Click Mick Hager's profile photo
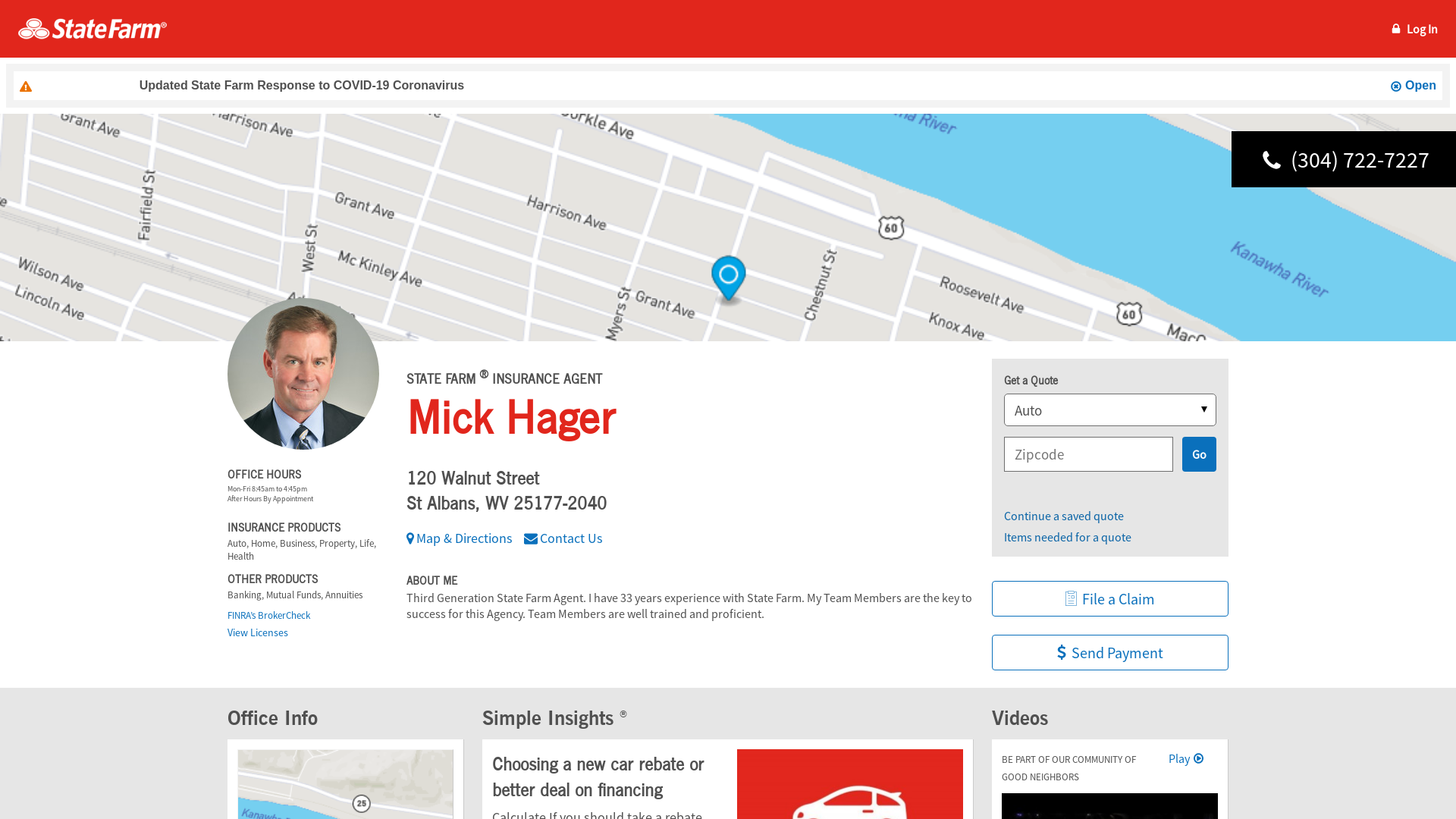This screenshot has width=1456, height=819. [x=303, y=374]
